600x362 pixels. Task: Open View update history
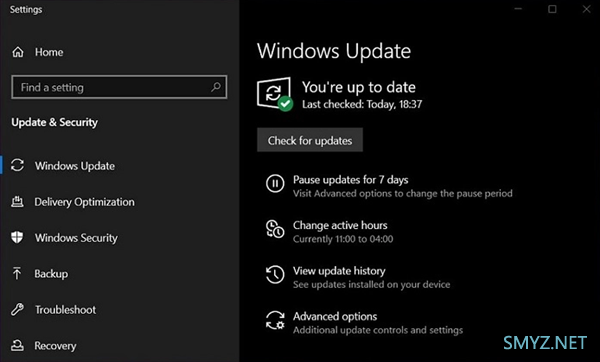coord(339,271)
